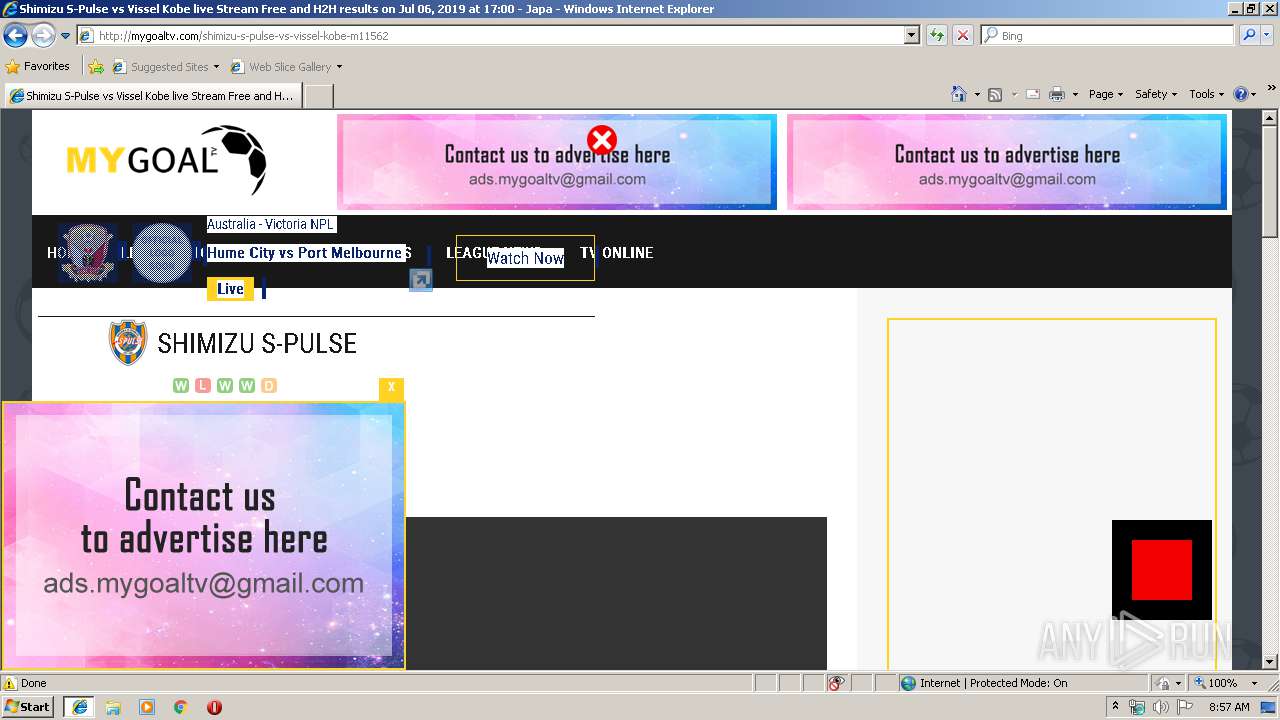The height and width of the screenshot is (720, 1280).
Task: Click the URL address bar
Action: [x=490, y=36]
